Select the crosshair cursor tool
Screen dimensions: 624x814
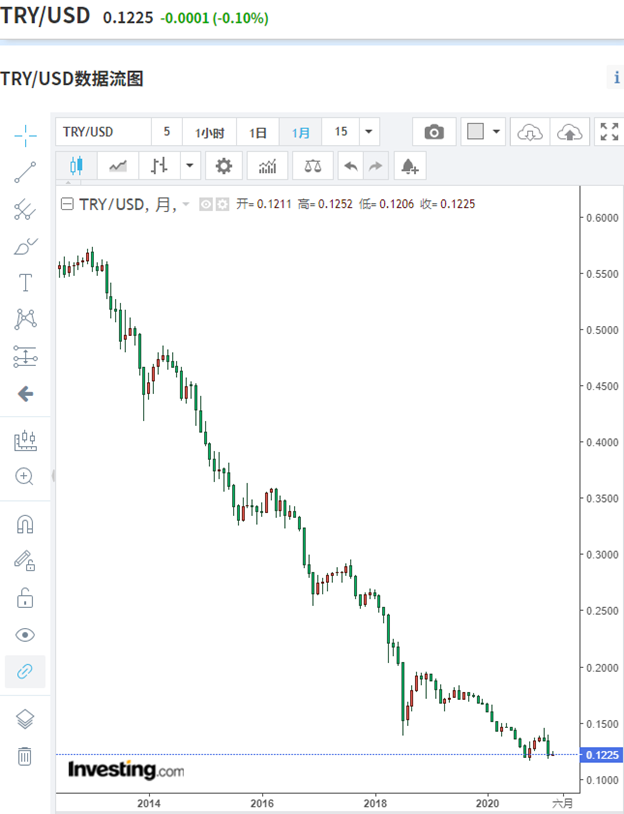25,134
